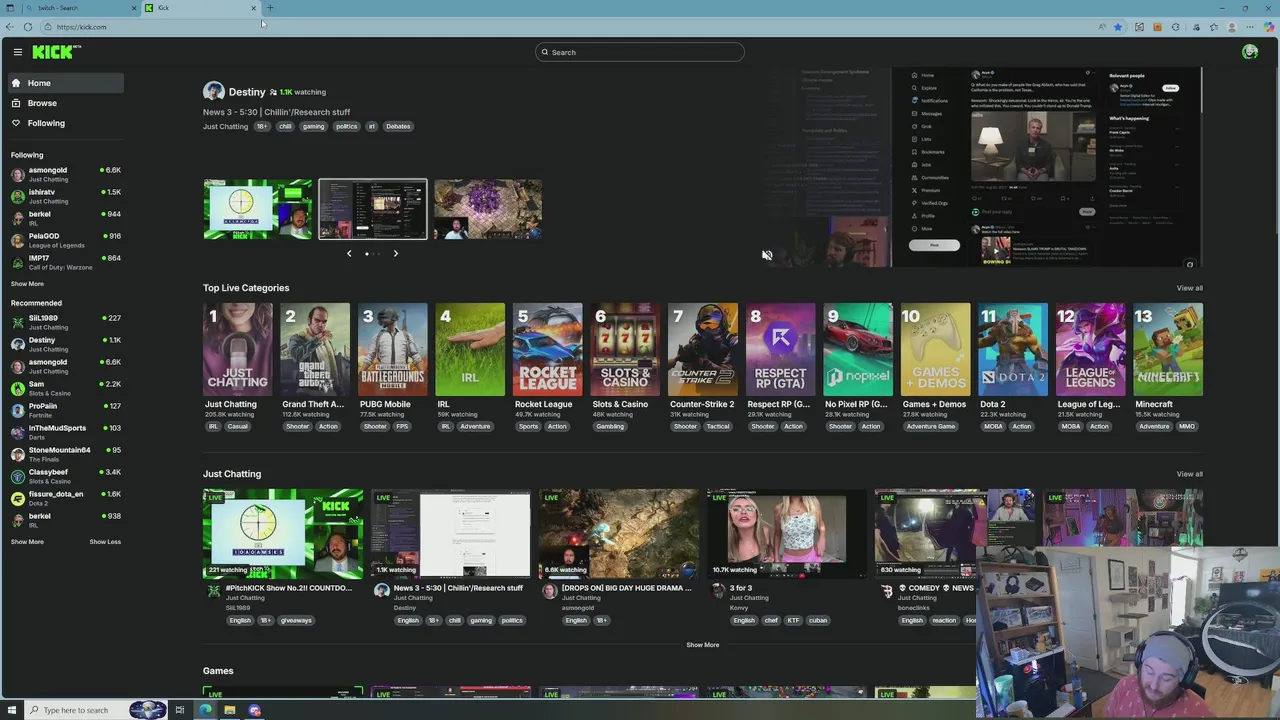Open Destiny's channel avatar

(x=213, y=92)
